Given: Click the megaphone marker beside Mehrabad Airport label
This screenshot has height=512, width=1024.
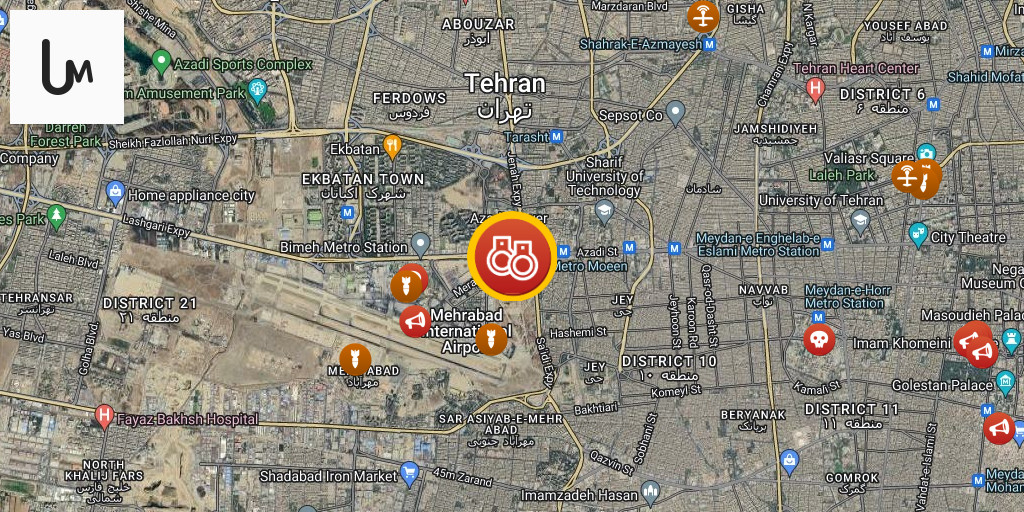Looking at the screenshot, I should pos(415,321).
